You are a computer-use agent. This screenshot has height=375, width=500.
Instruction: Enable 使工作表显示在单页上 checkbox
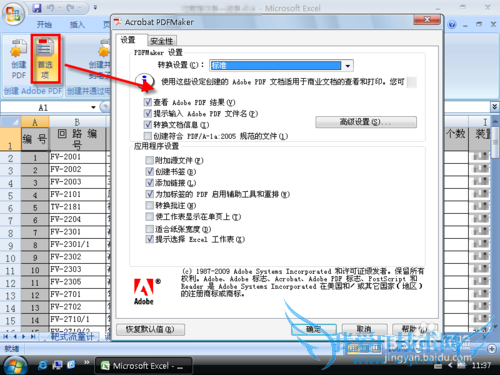[150, 217]
